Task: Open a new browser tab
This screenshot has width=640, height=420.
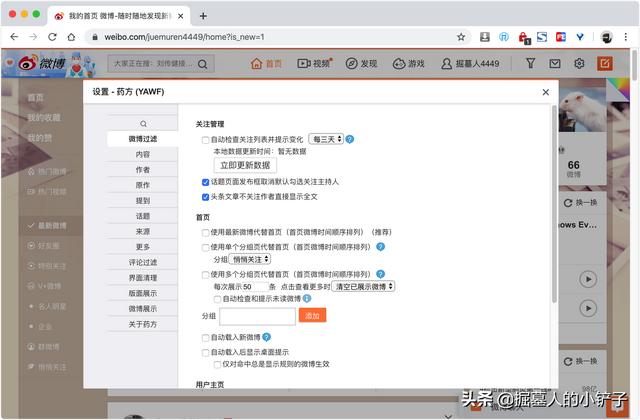Action: 203,16
